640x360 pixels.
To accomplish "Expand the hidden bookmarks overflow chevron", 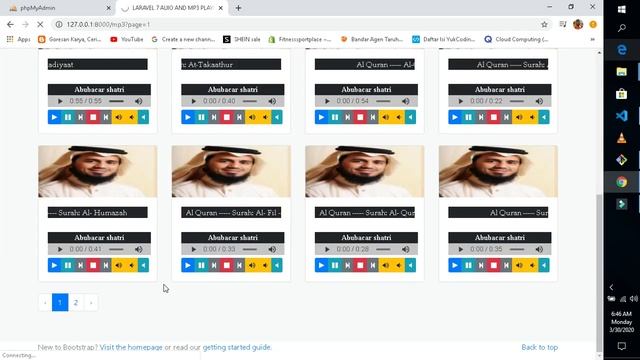I will 593,39.
